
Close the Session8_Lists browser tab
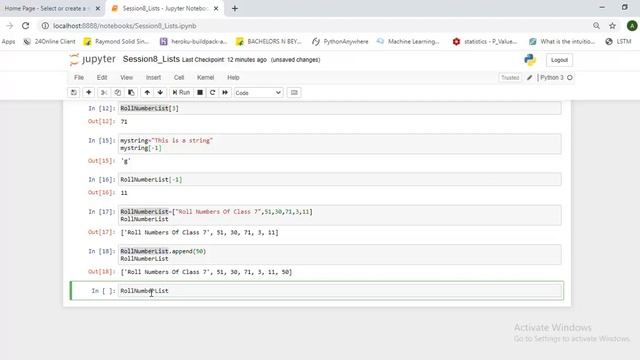point(216,8)
